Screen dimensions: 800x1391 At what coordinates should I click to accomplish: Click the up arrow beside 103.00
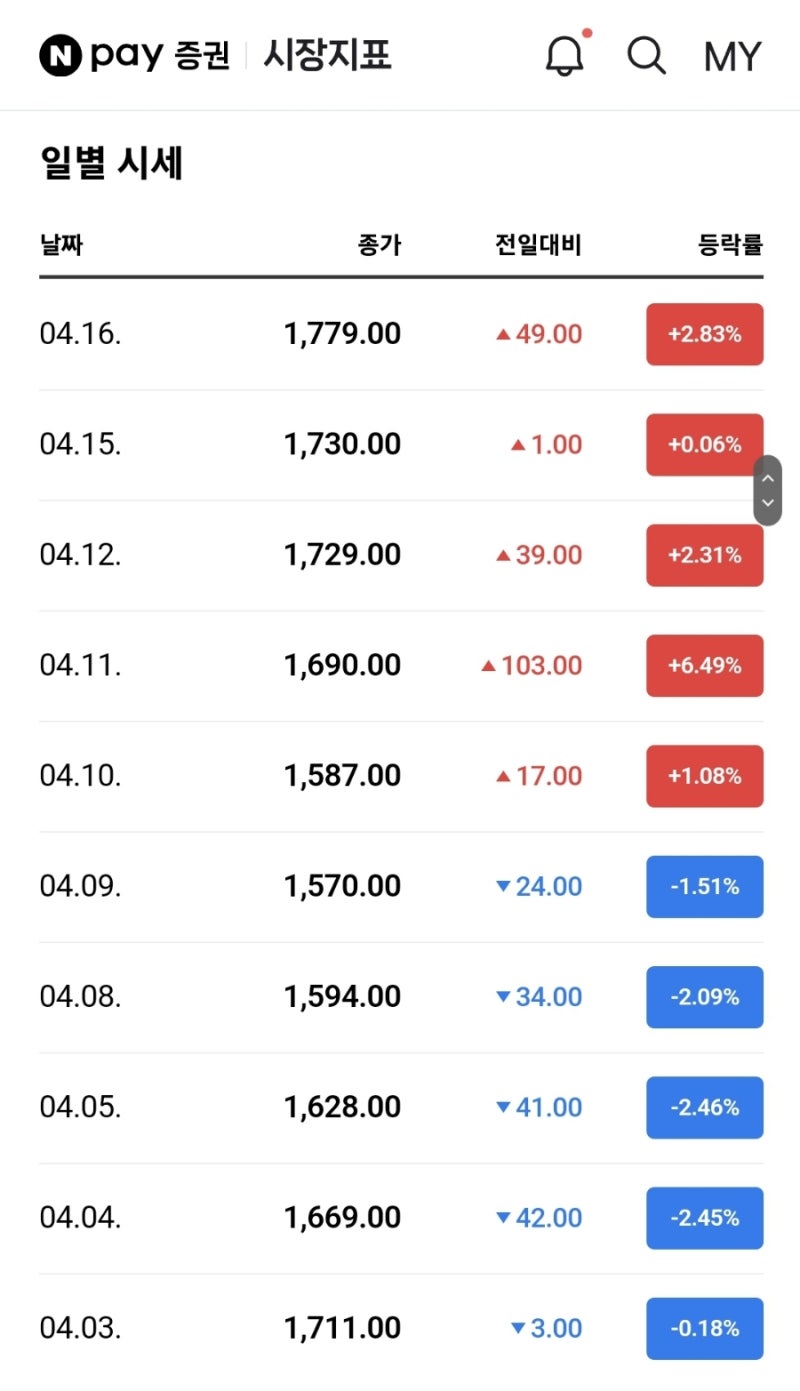tap(488, 665)
